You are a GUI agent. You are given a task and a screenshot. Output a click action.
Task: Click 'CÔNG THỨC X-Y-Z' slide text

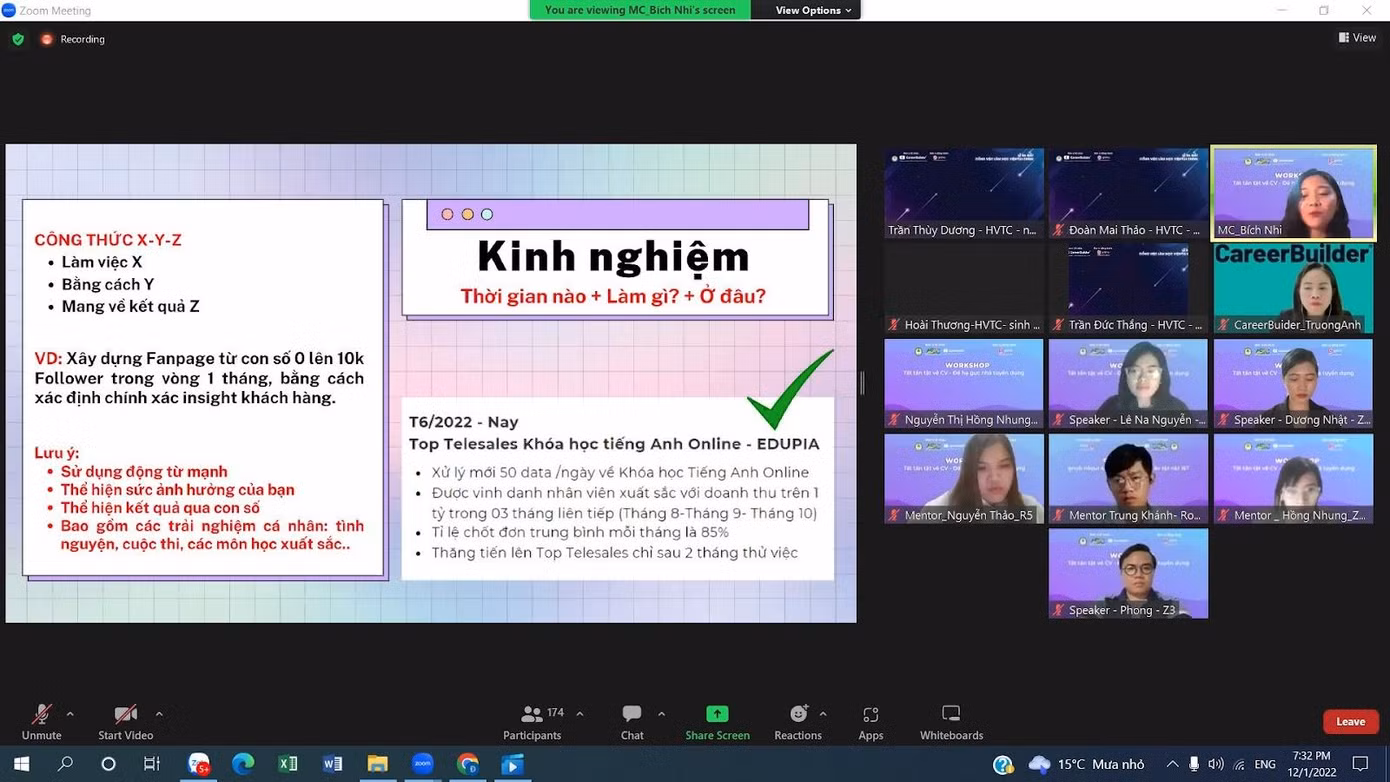[108, 240]
